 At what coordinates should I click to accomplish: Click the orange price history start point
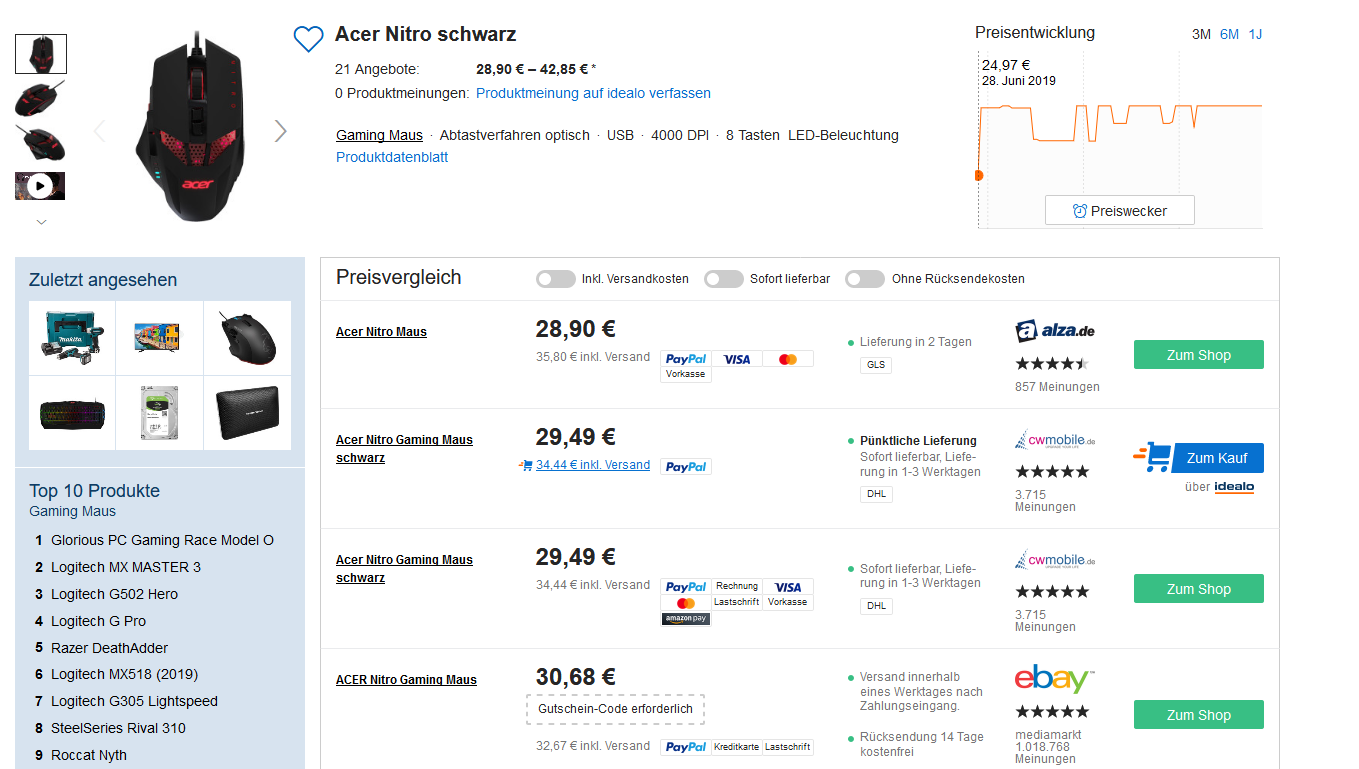click(x=979, y=176)
